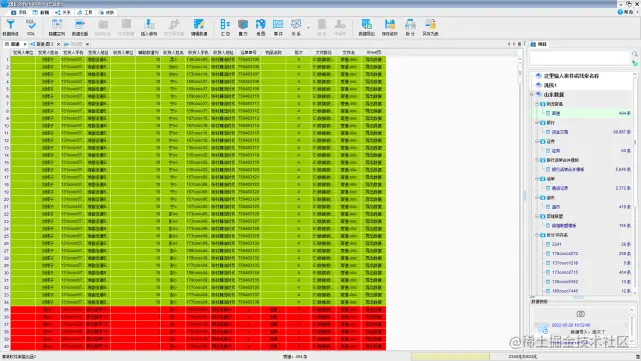This screenshot has width=641, height=361.
Task: Click the 2022-05-26 snapshot timestamp link
Action: pos(571,325)
